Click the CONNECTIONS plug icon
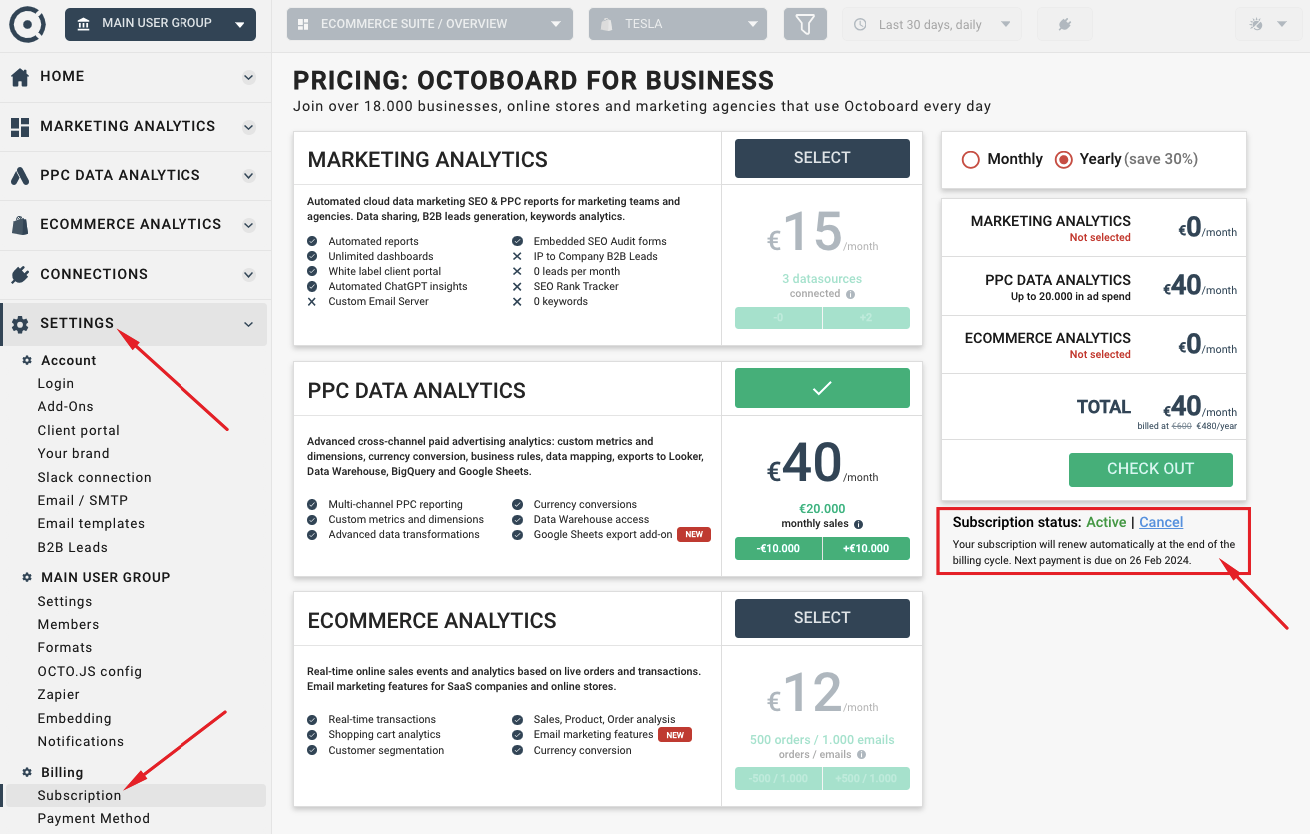Image resolution: width=1310 pixels, height=834 pixels. coord(20,274)
